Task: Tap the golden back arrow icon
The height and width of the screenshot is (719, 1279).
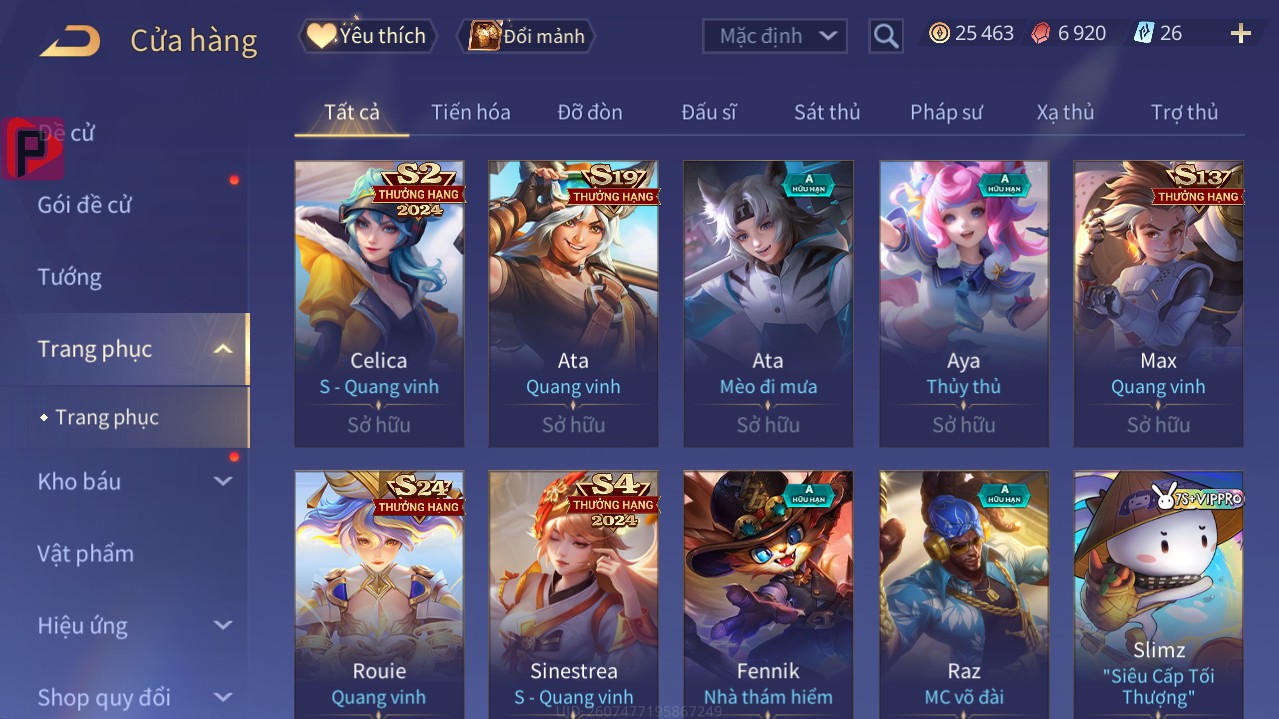Action: click(70, 41)
